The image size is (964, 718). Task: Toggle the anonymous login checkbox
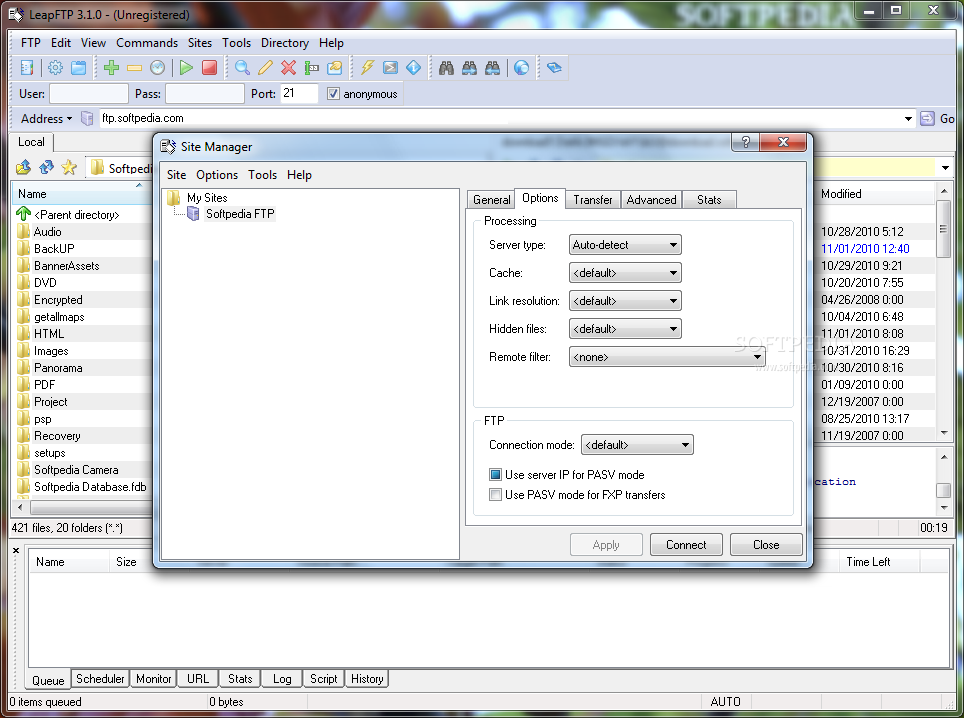click(x=333, y=93)
